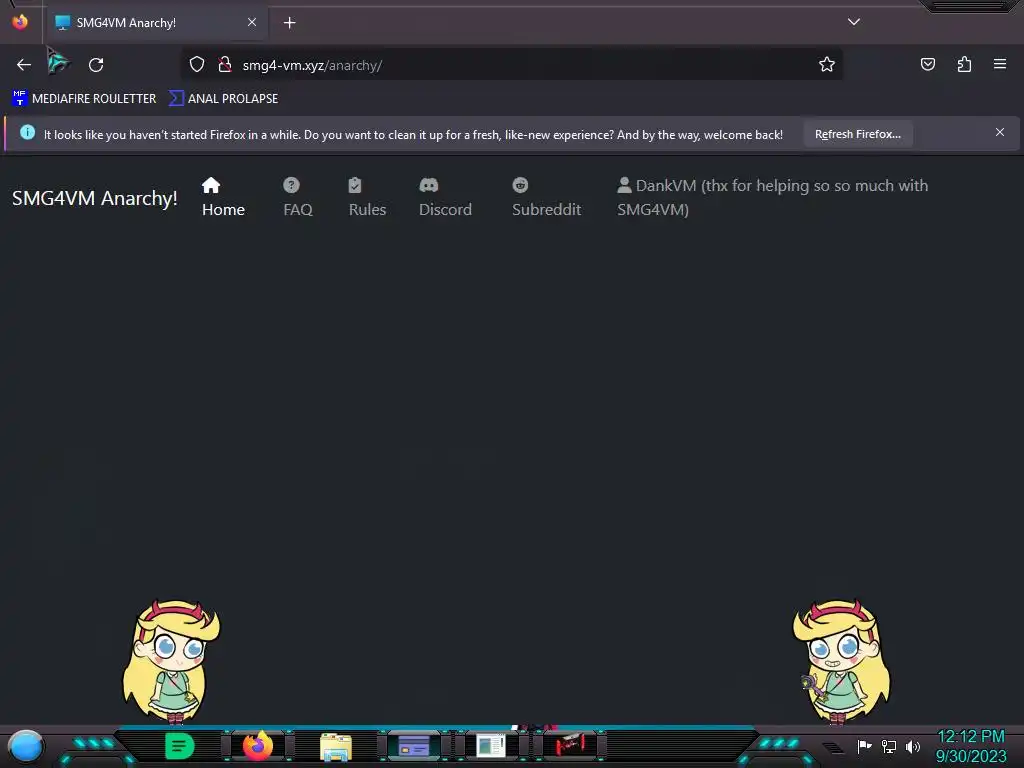This screenshot has height=768, width=1024.
Task: Open the Discord nav link
Action: tap(445, 197)
